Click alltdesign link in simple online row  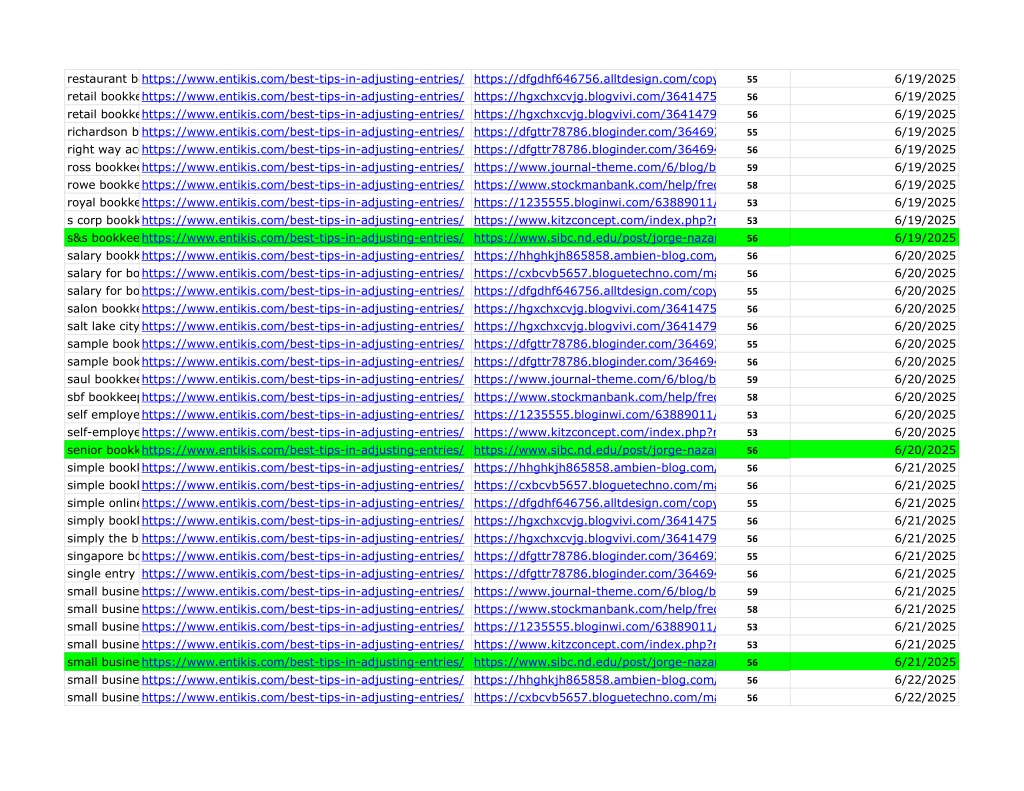(x=594, y=503)
